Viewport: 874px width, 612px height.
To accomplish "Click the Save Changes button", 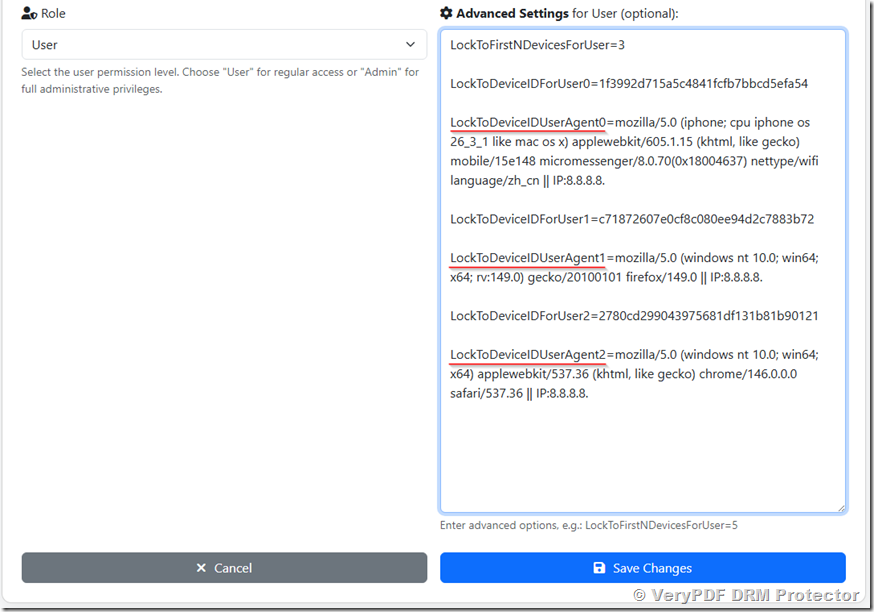I will (642, 568).
